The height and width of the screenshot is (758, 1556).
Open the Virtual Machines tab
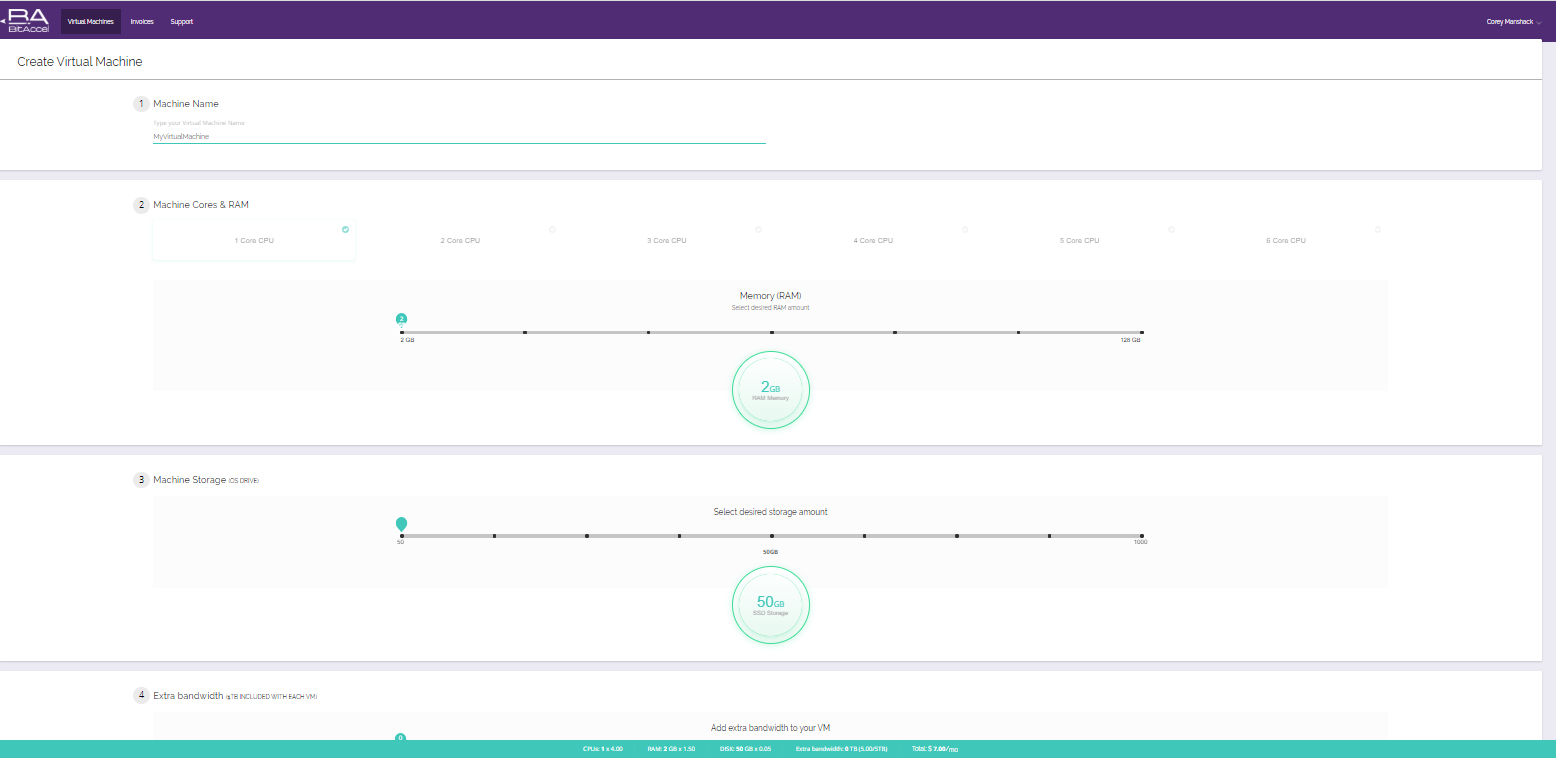point(91,21)
